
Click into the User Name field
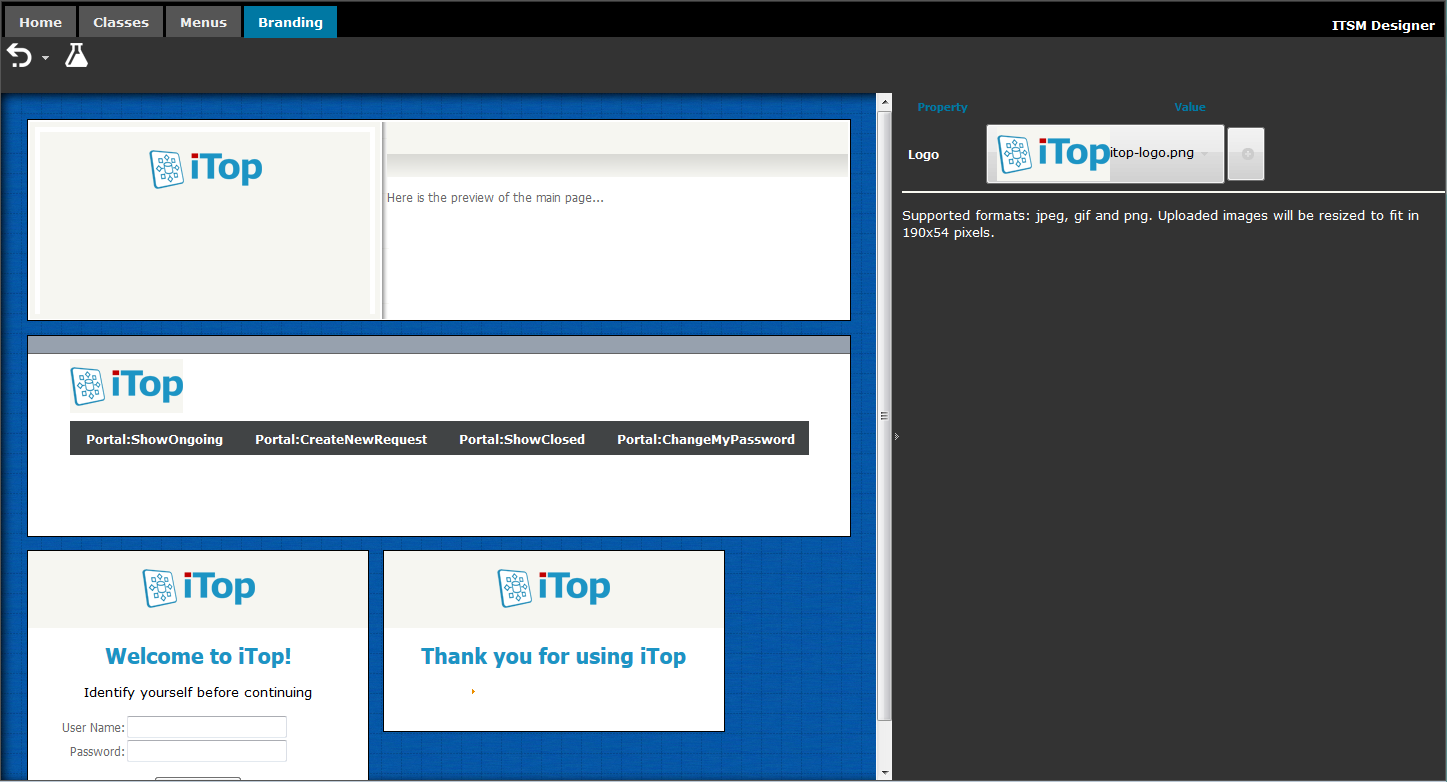coord(207,727)
